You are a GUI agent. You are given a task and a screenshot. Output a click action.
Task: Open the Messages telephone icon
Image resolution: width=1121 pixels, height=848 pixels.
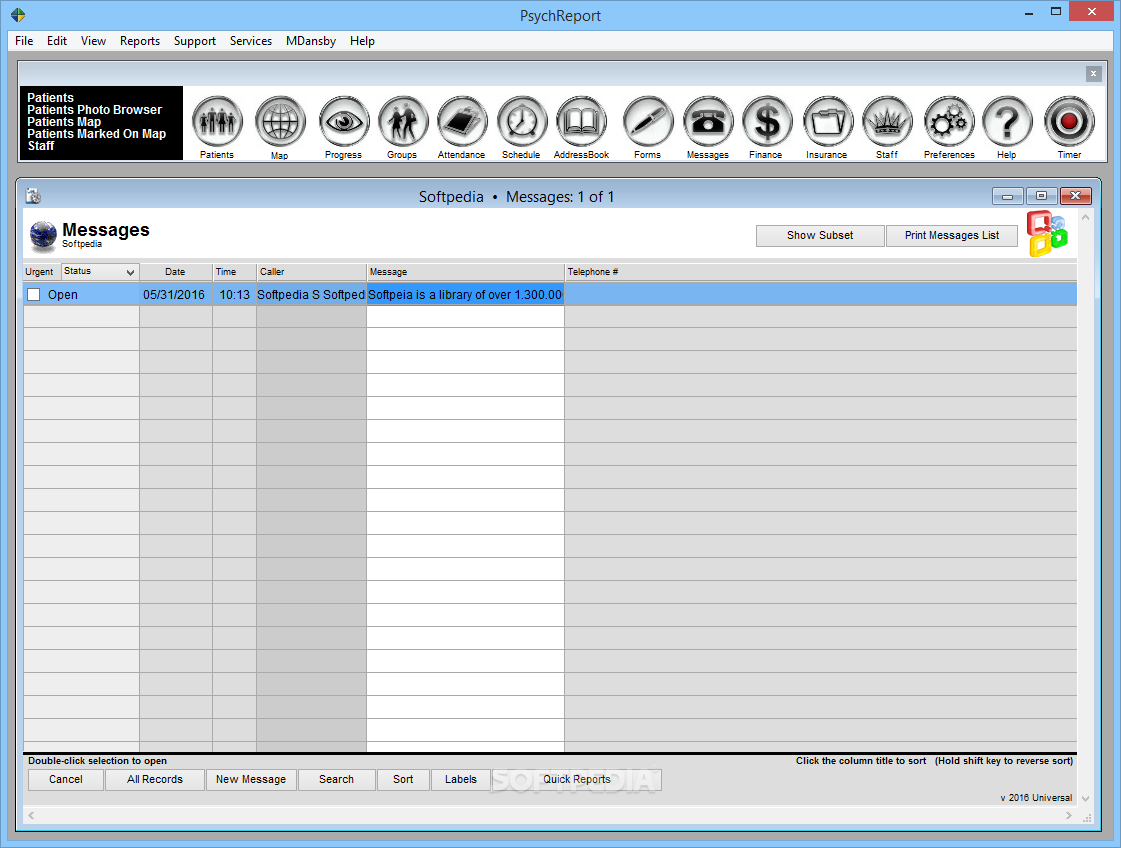click(708, 121)
